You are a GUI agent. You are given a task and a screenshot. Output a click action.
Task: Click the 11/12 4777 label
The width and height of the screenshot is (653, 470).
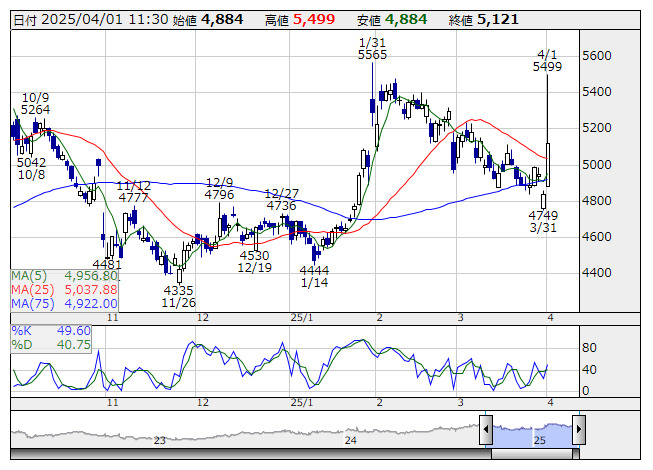[133, 191]
